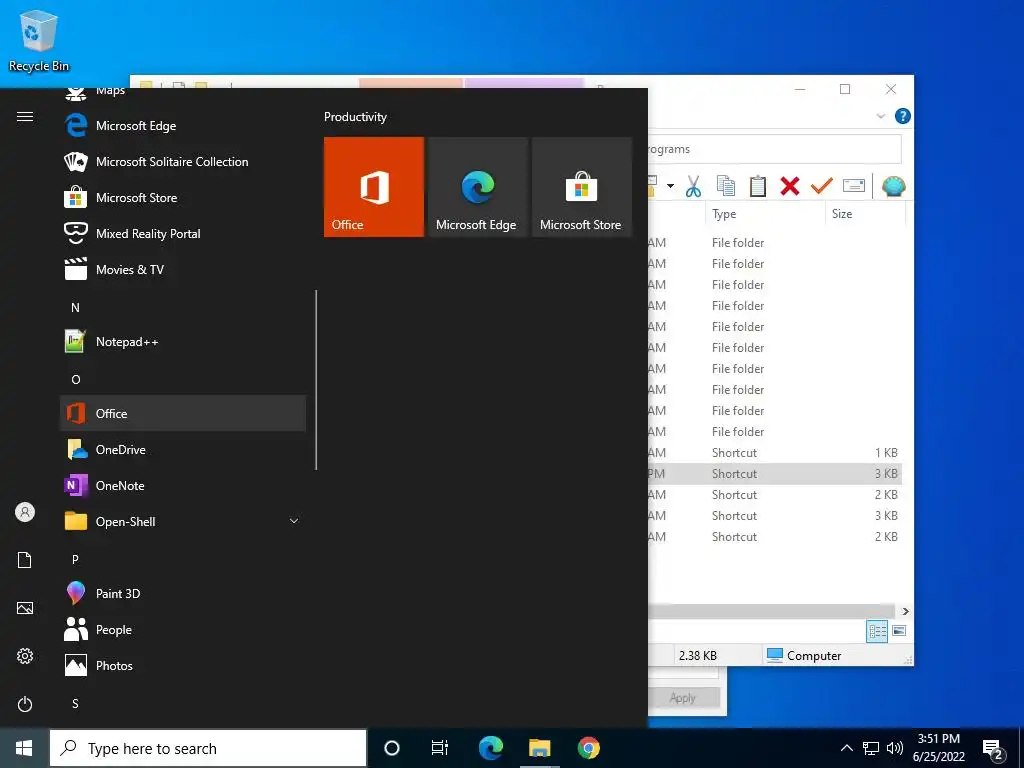Screen dimensions: 1024x768
Task: Open Paint 3D app
Action: tap(183, 593)
